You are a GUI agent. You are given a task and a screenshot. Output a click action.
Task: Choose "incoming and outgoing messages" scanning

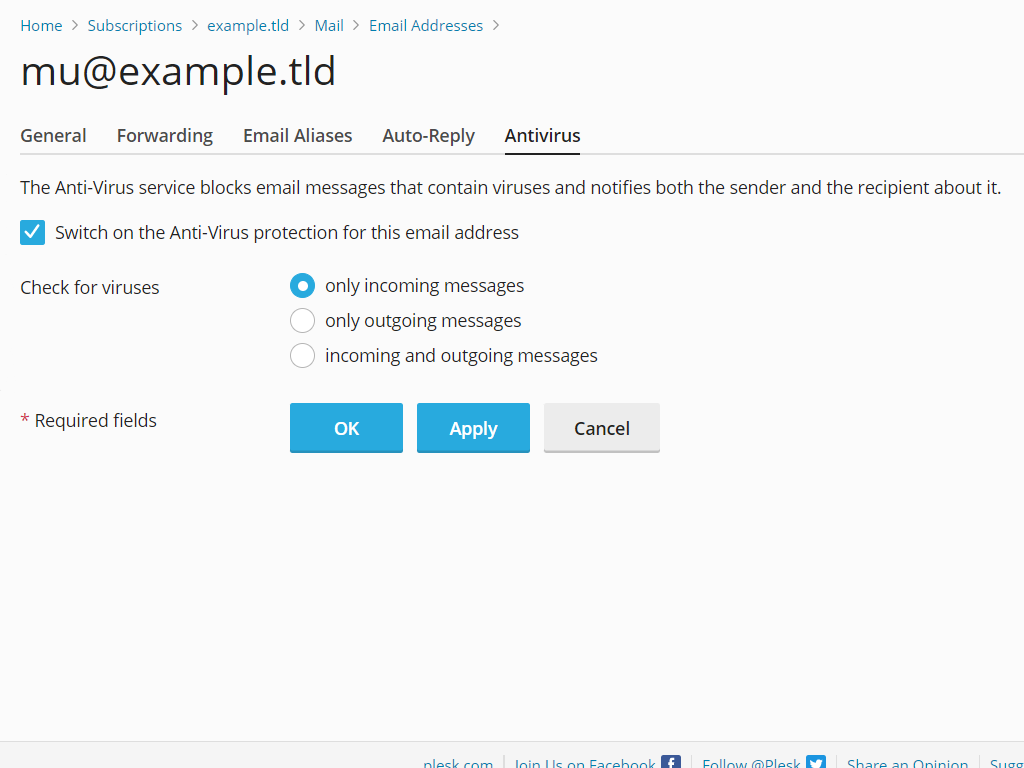pos(302,355)
